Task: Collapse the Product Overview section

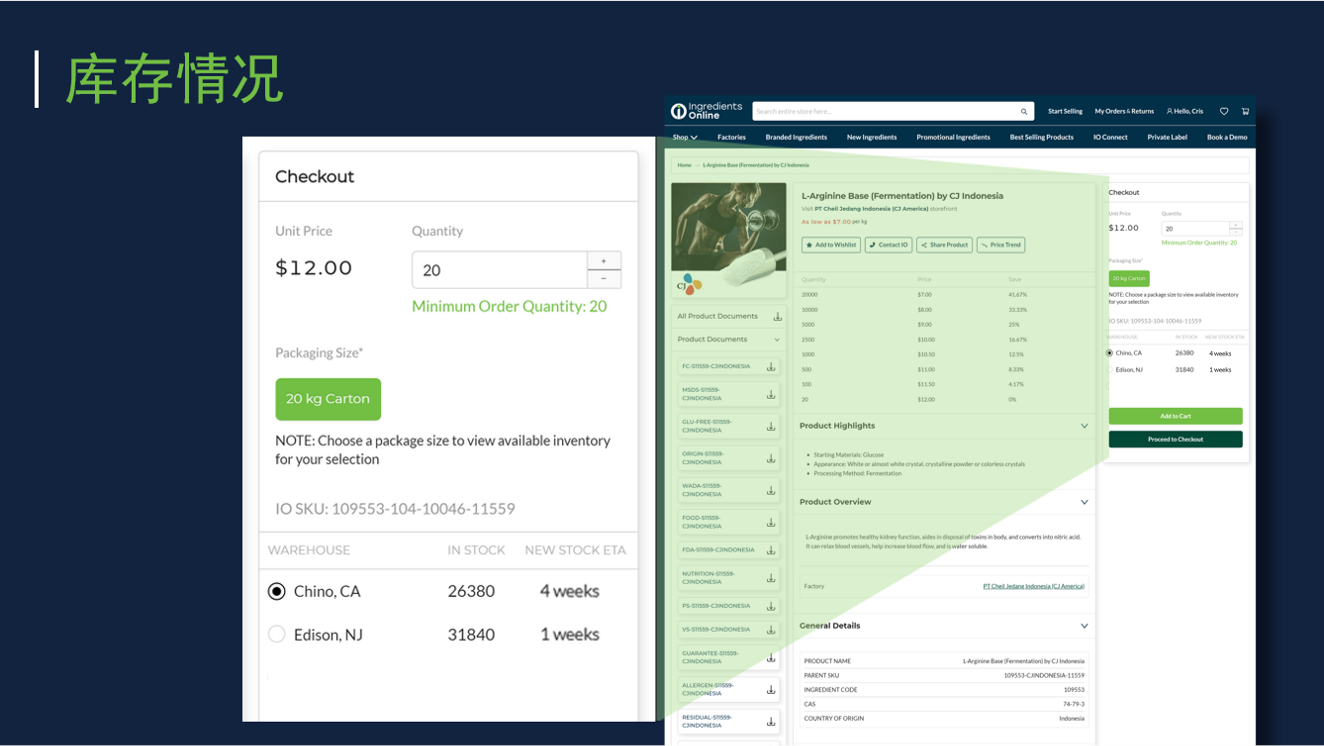Action: tap(1084, 502)
